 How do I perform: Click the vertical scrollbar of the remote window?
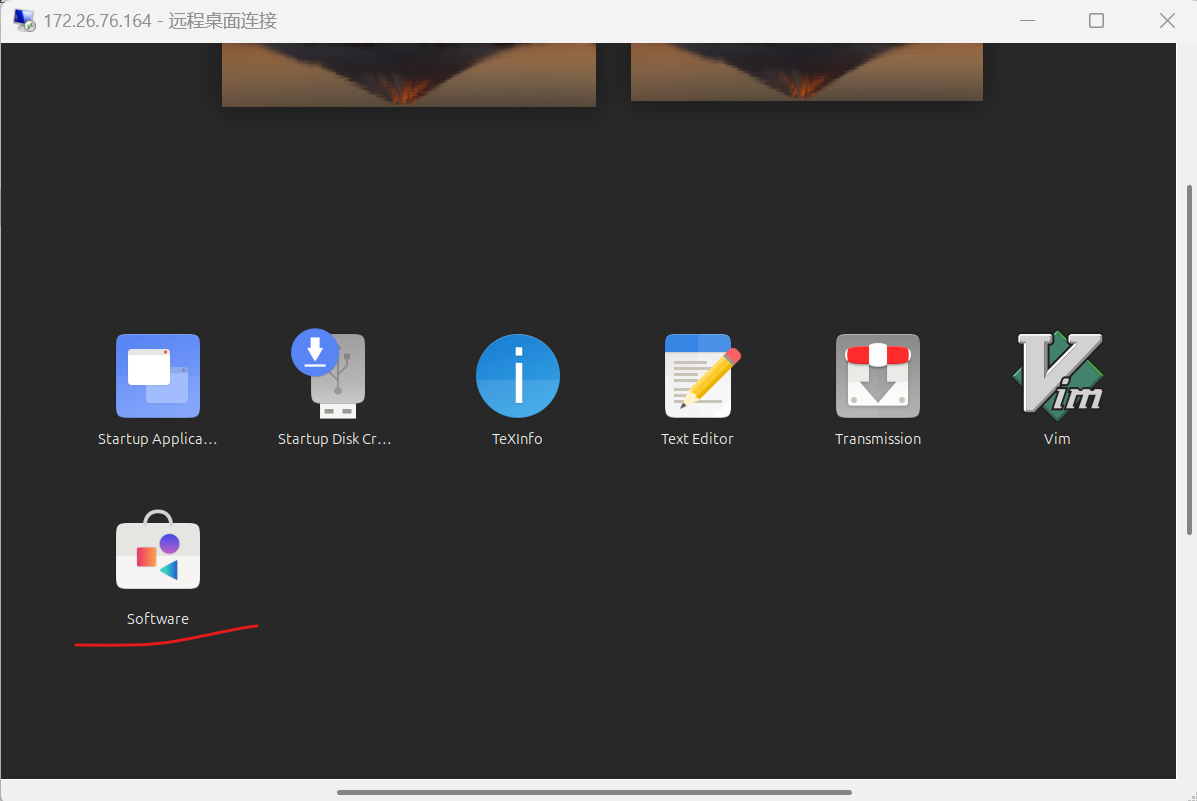[x=1189, y=359]
